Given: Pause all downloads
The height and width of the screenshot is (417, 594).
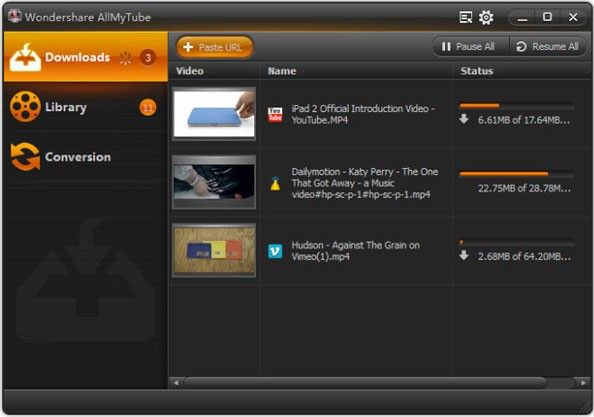Looking at the screenshot, I should 470,47.
